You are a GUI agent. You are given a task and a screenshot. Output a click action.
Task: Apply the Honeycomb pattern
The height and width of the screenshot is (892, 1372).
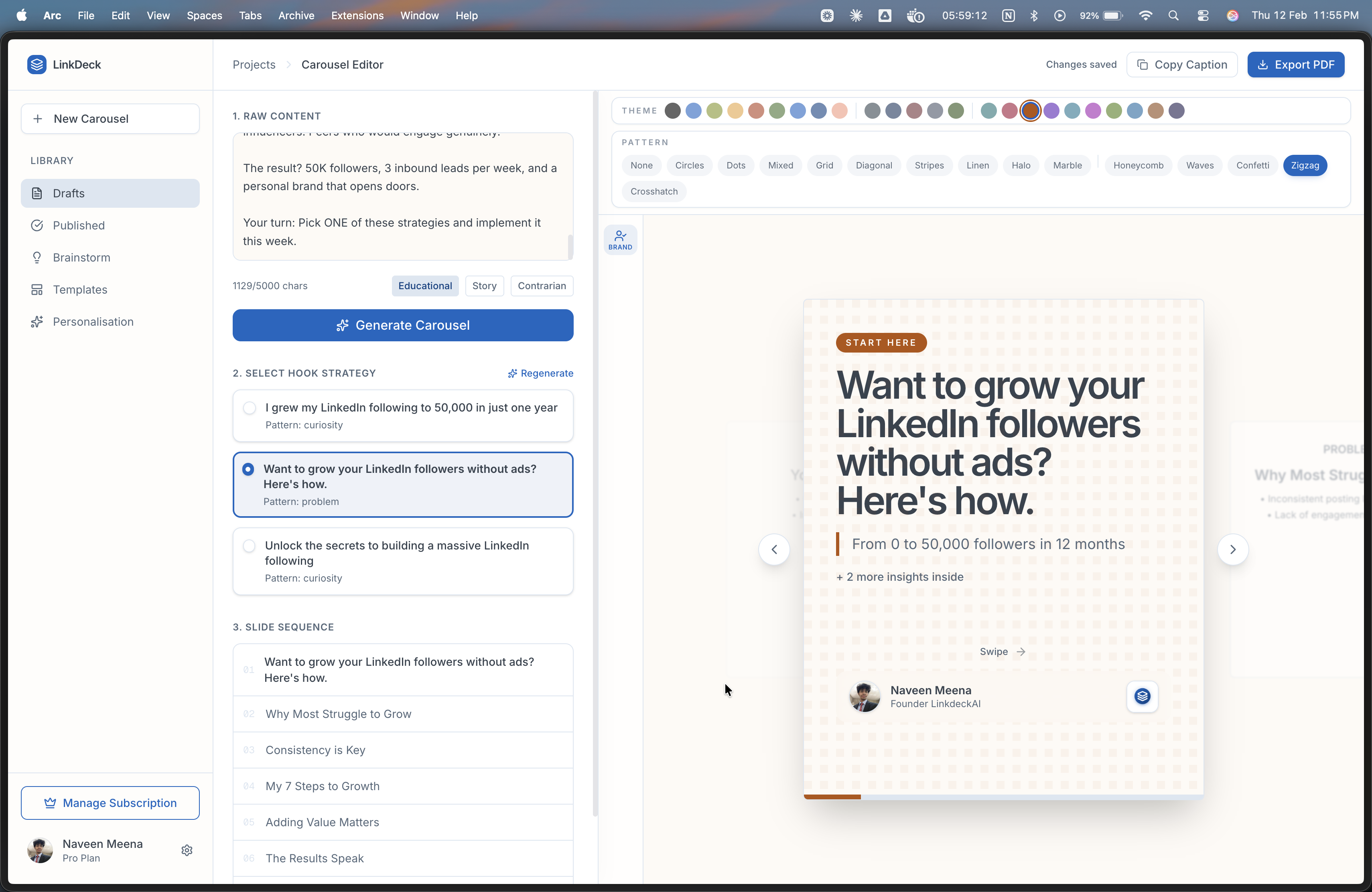point(1137,165)
